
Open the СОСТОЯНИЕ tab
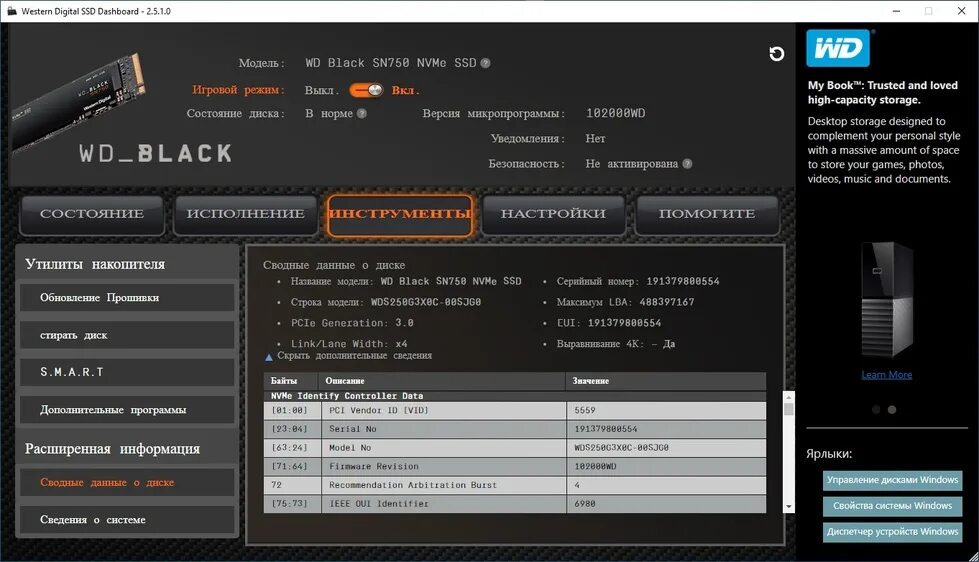pos(92,214)
